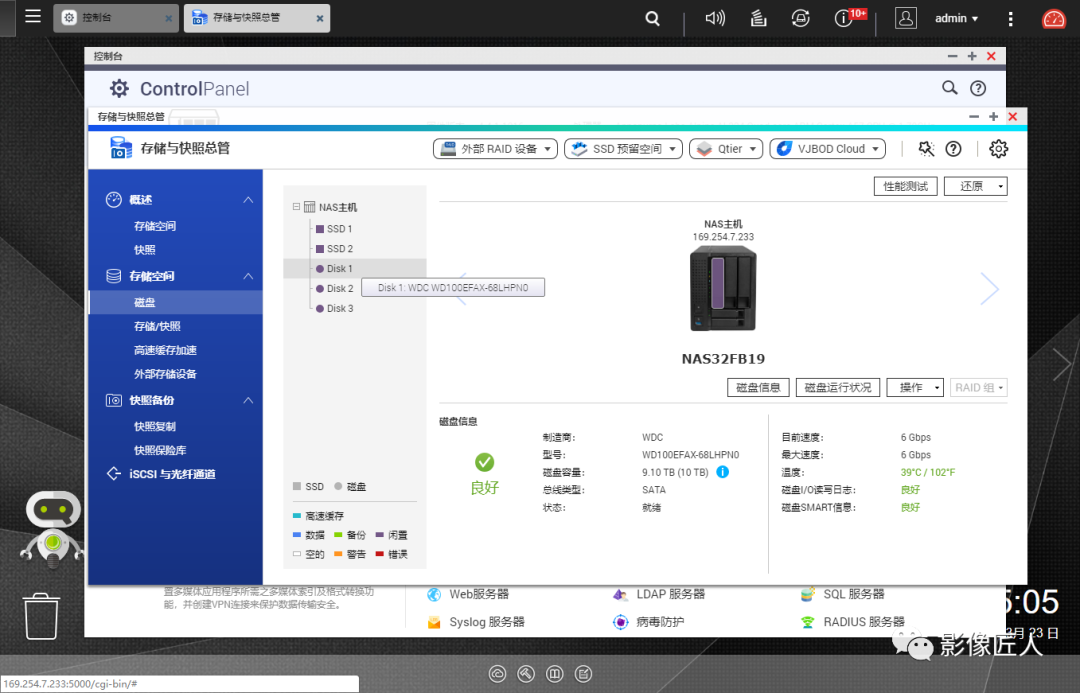Collapse the NAS主机 tree node
This screenshot has height=693, width=1080.
point(296,207)
